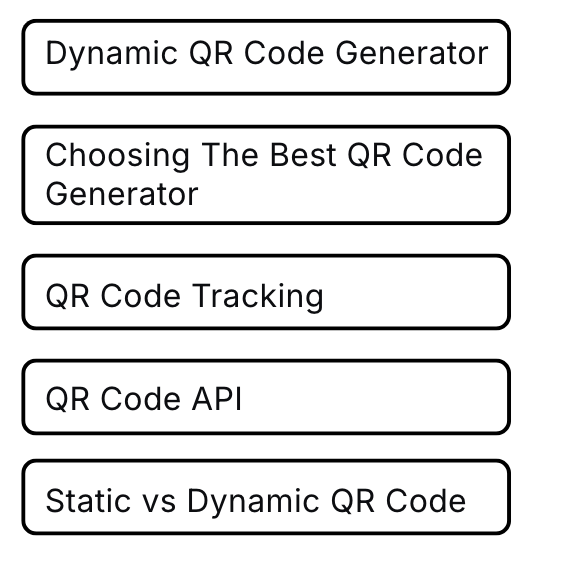Viewport: 562px width, 584px height.
Task: Open the QR Code Tracking link
Action: click(266, 292)
